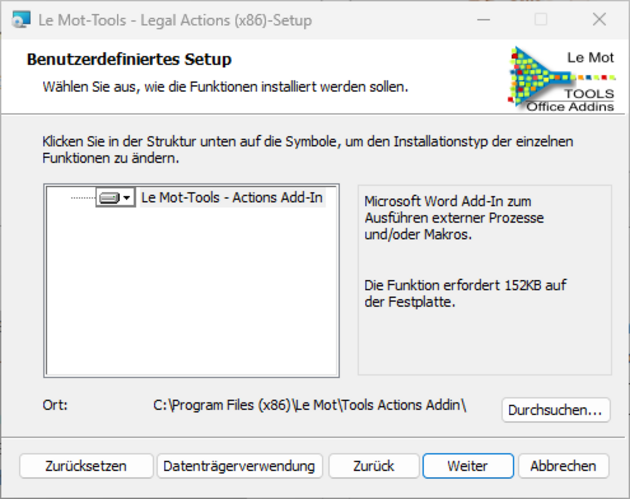Viewport: 630px width, 499px height.
Task: Select the Le Mot-Tools - Actions Add-In tree item
Action: coord(232,198)
